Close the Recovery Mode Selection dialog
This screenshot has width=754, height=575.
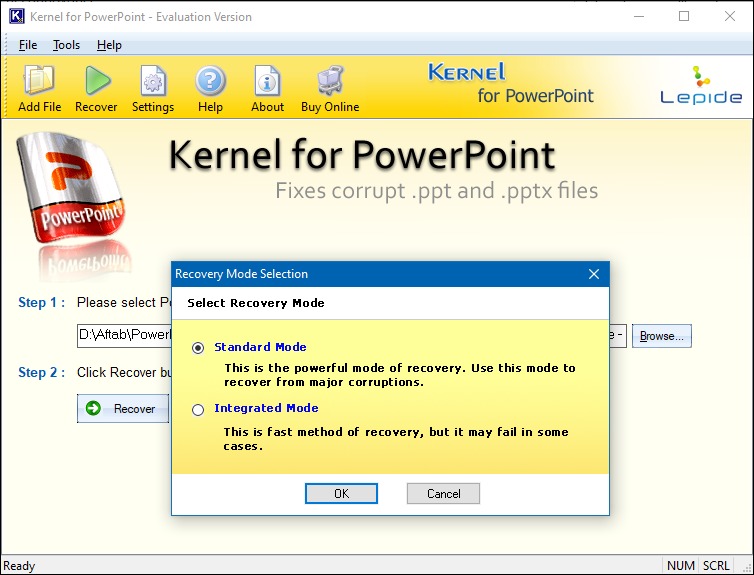594,274
